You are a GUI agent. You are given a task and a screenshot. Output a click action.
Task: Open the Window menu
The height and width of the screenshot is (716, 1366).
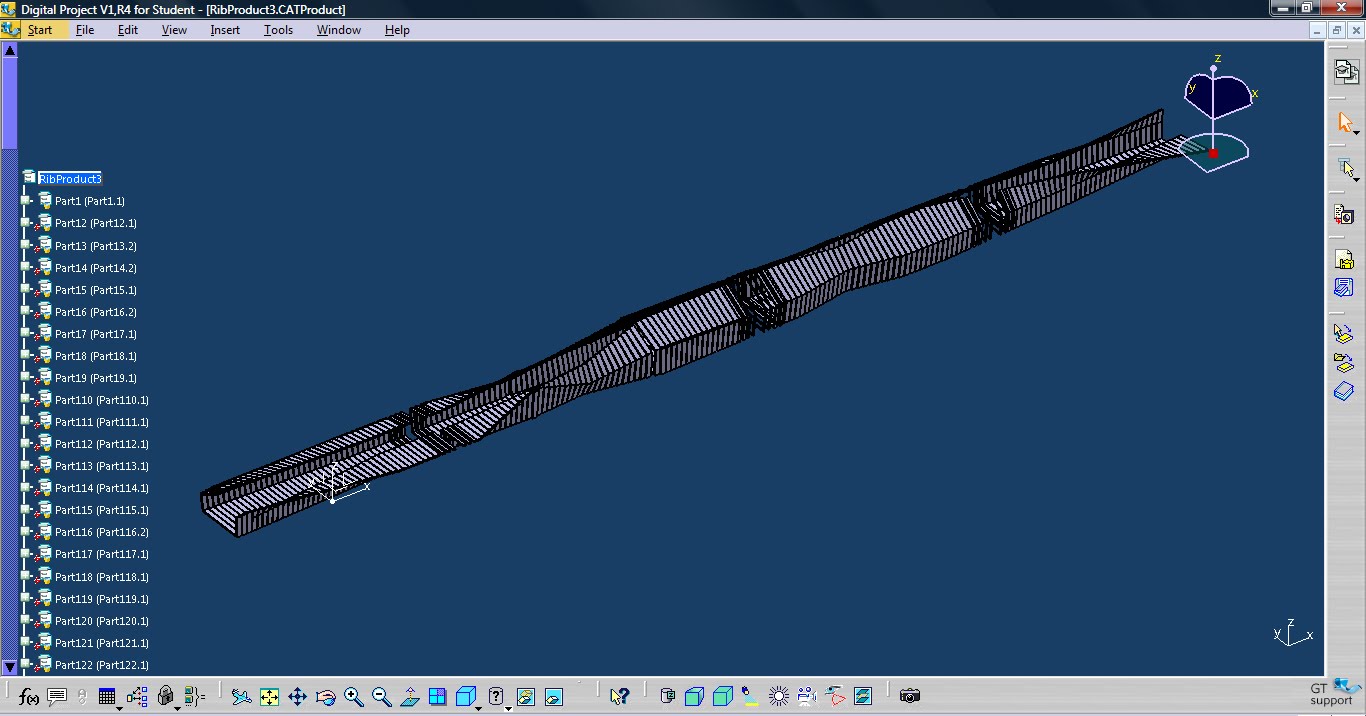[339, 30]
